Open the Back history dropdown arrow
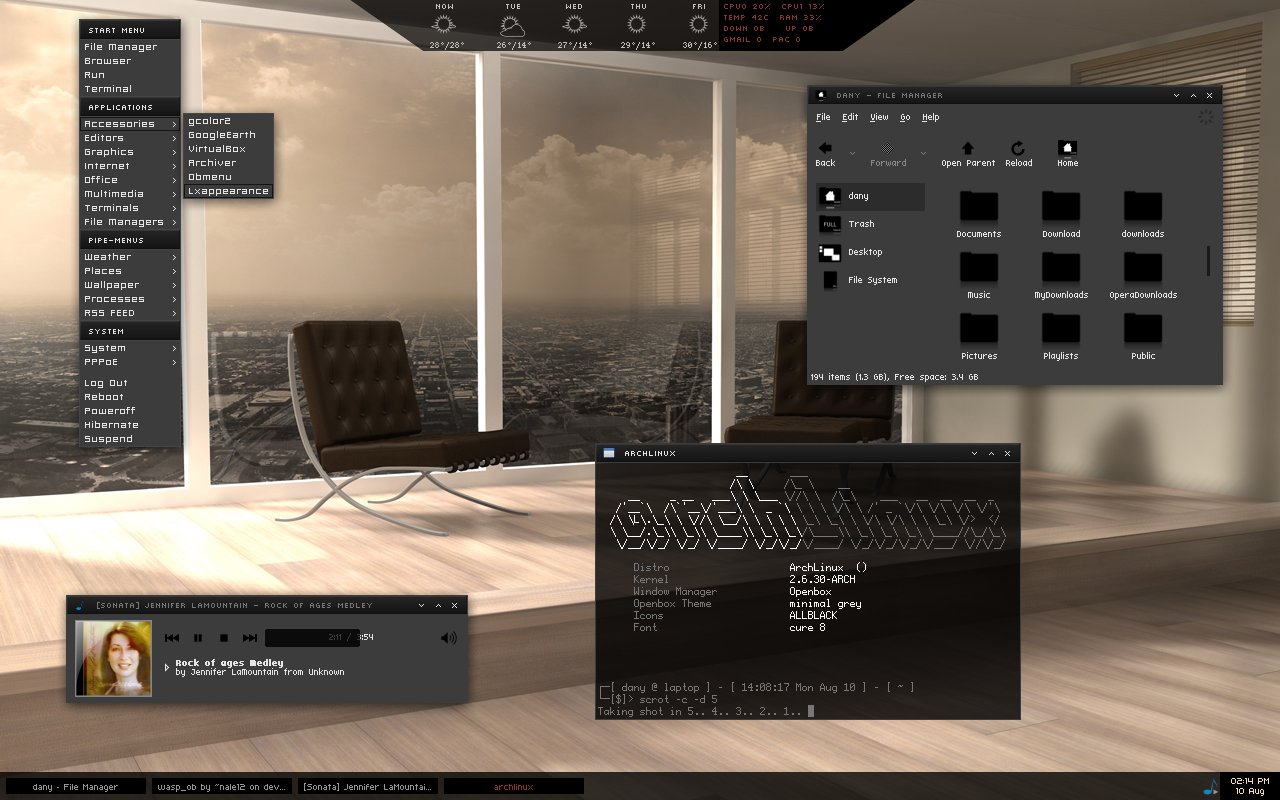 click(x=852, y=153)
